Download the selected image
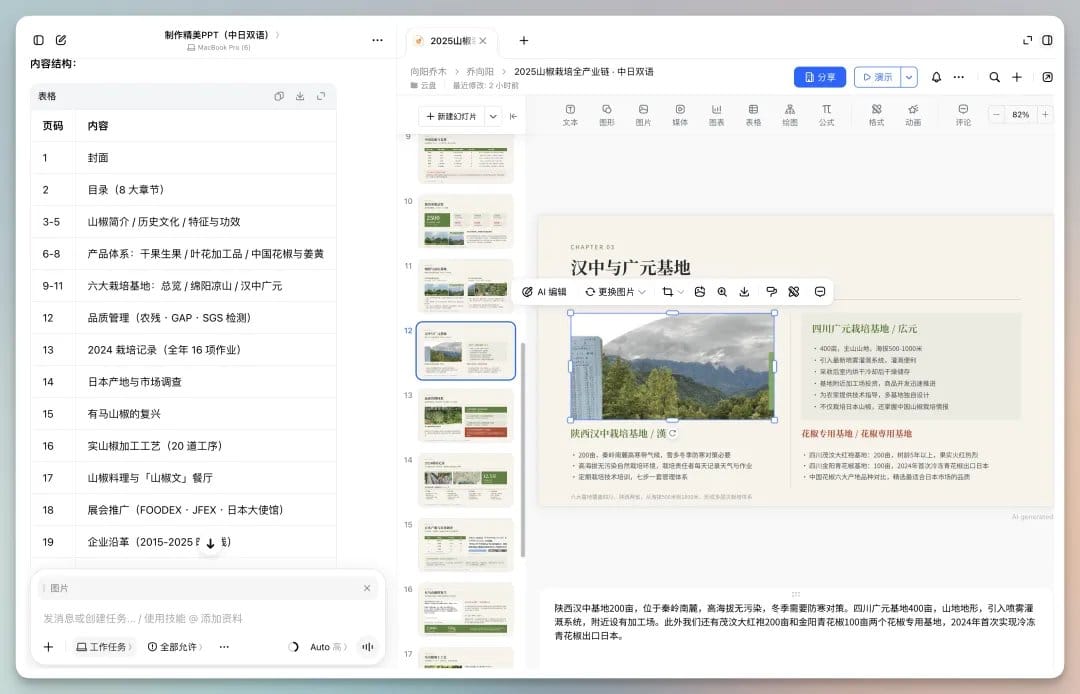Image resolution: width=1080 pixels, height=694 pixels. pos(745,292)
